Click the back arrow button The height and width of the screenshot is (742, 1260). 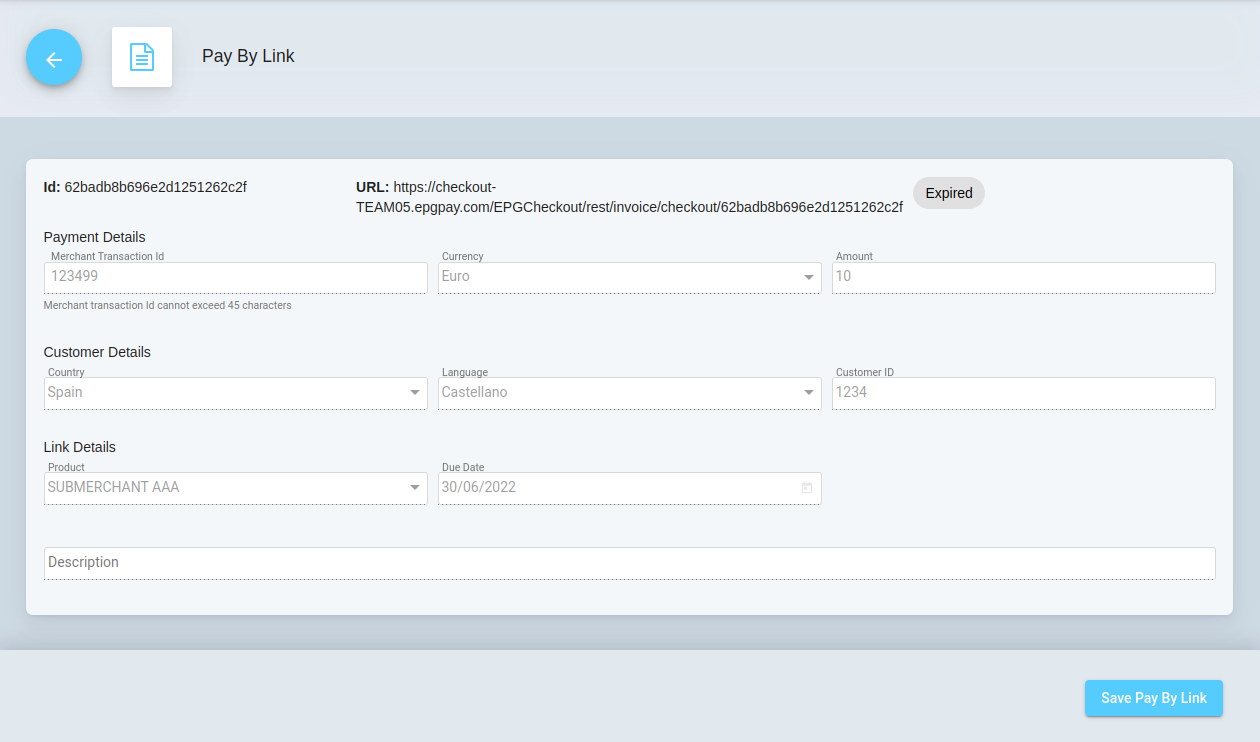[x=54, y=58]
